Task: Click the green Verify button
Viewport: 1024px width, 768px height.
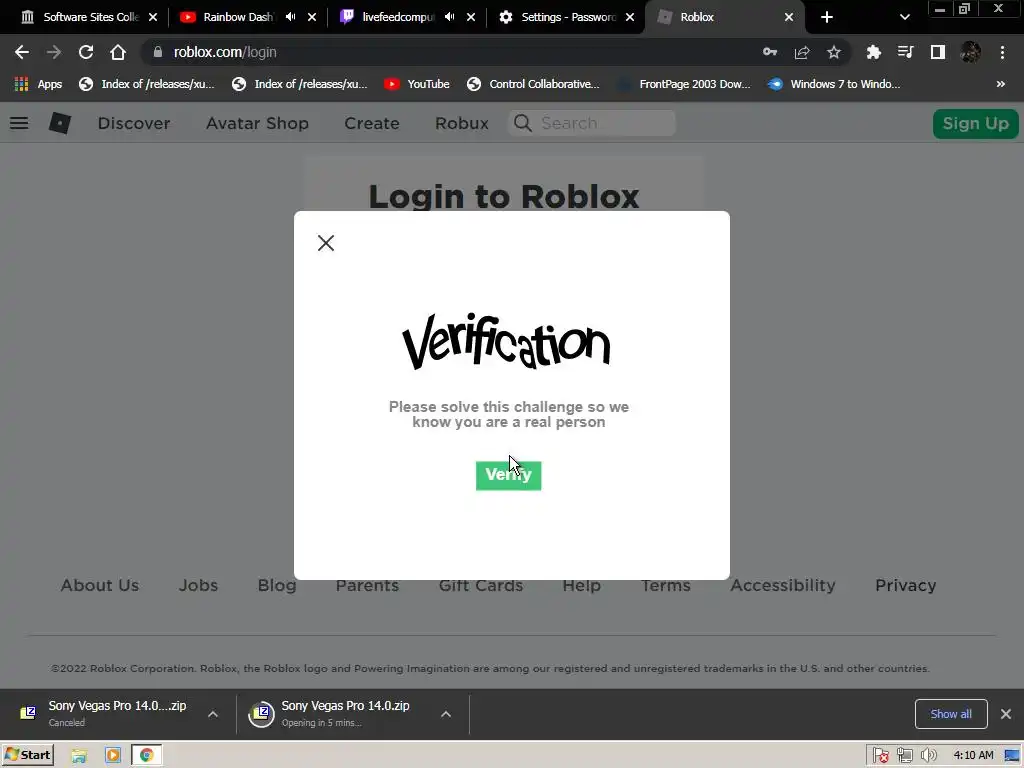Action: point(508,475)
